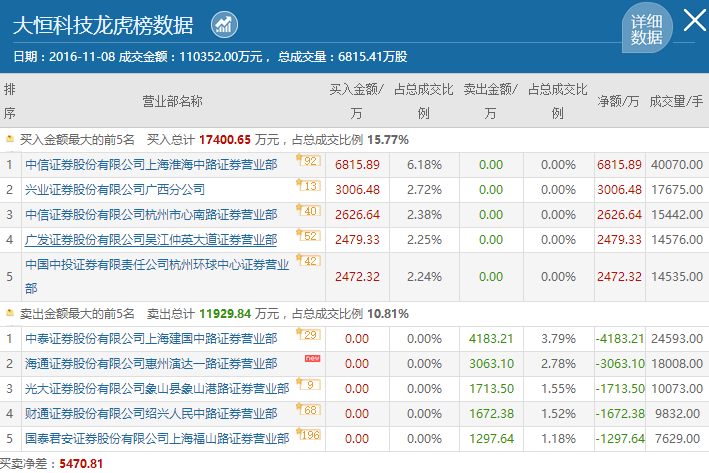
Task: Select buy amount cell 6815.89
Action: click(357, 165)
